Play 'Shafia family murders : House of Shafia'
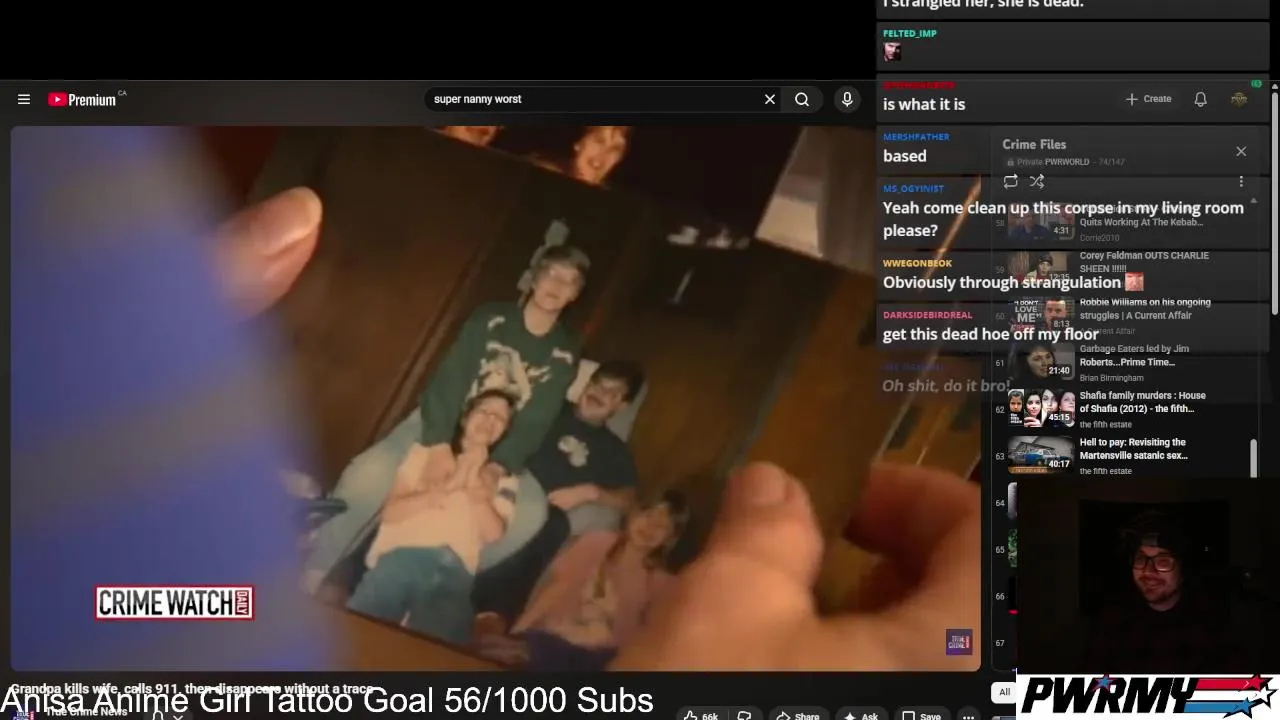The image size is (1280, 720). (x=1142, y=402)
